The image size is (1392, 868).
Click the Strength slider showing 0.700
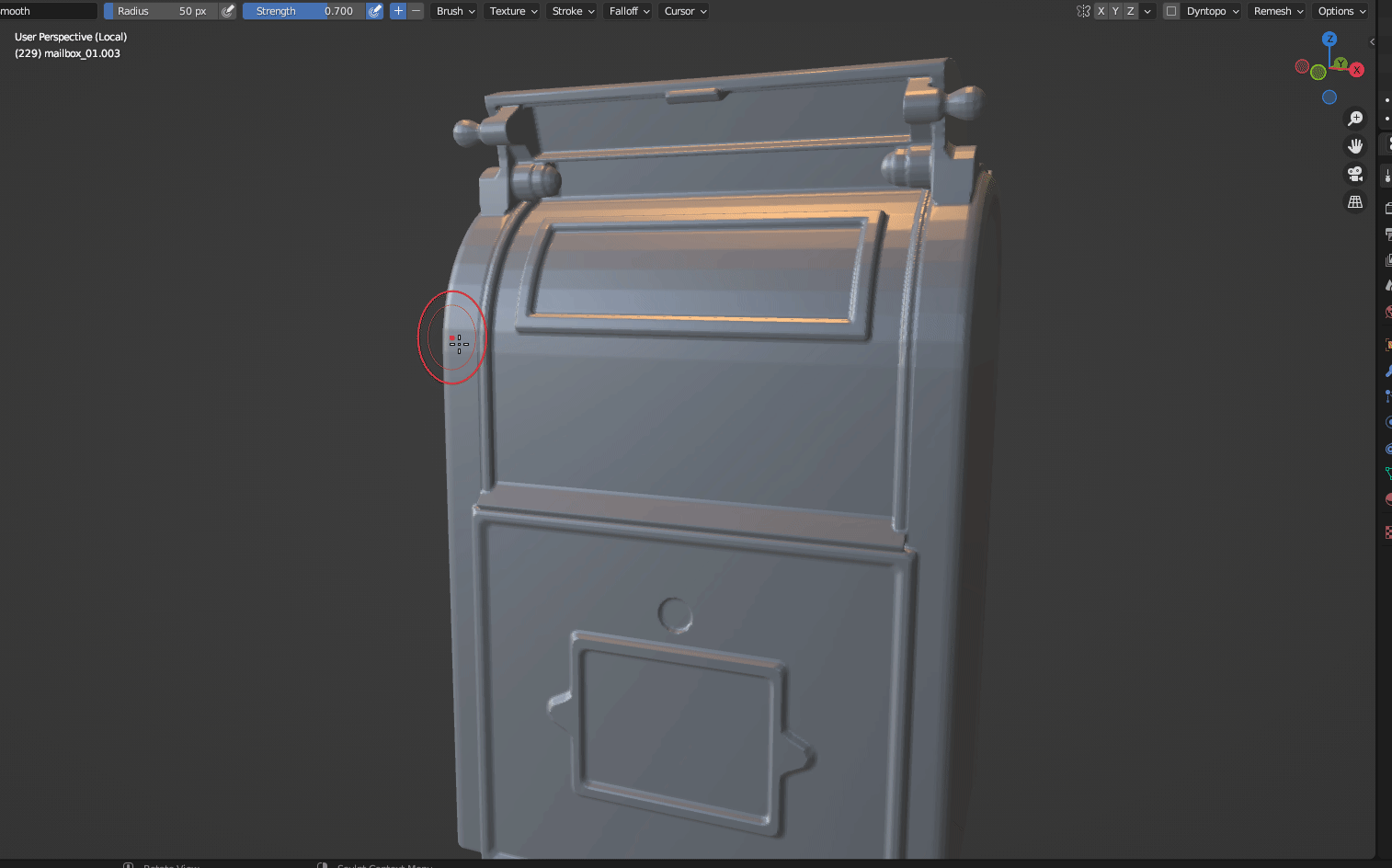click(x=303, y=11)
